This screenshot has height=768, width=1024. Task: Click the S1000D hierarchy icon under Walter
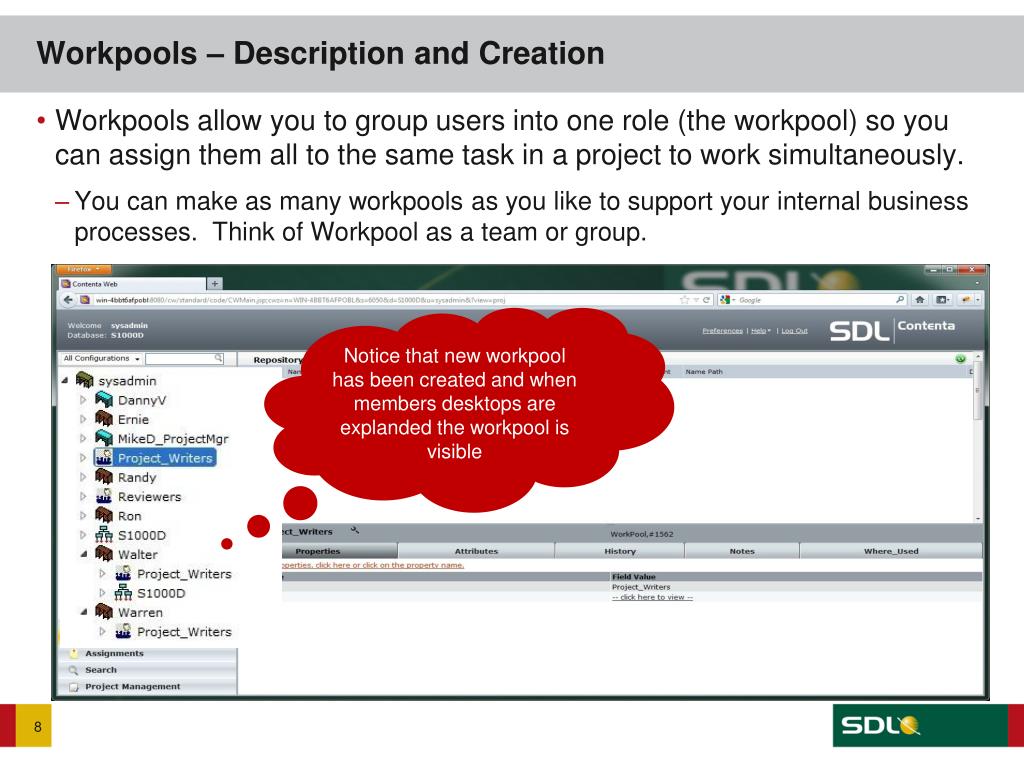tap(123, 593)
